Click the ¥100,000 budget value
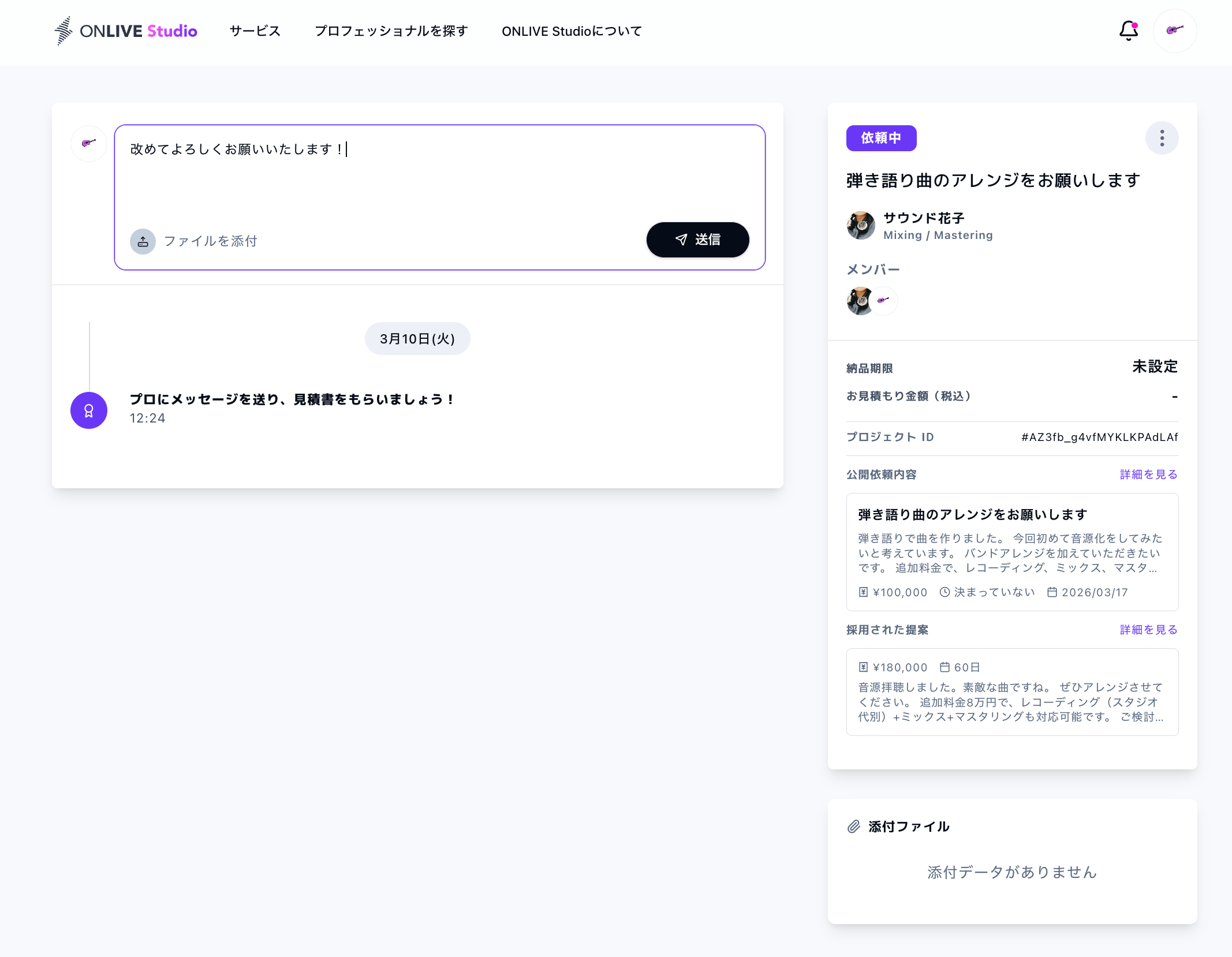Image resolution: width=1232 pixels, height=957 pixels. 899,592
